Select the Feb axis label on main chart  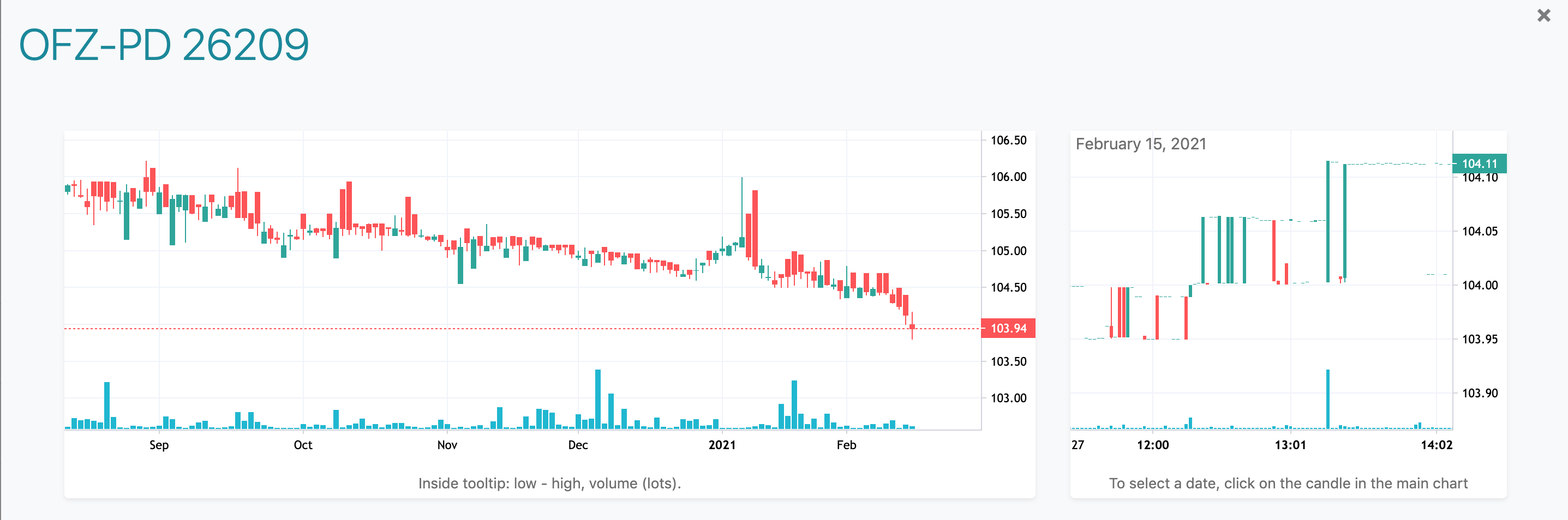pyautogui.click(x=847, y=445)
